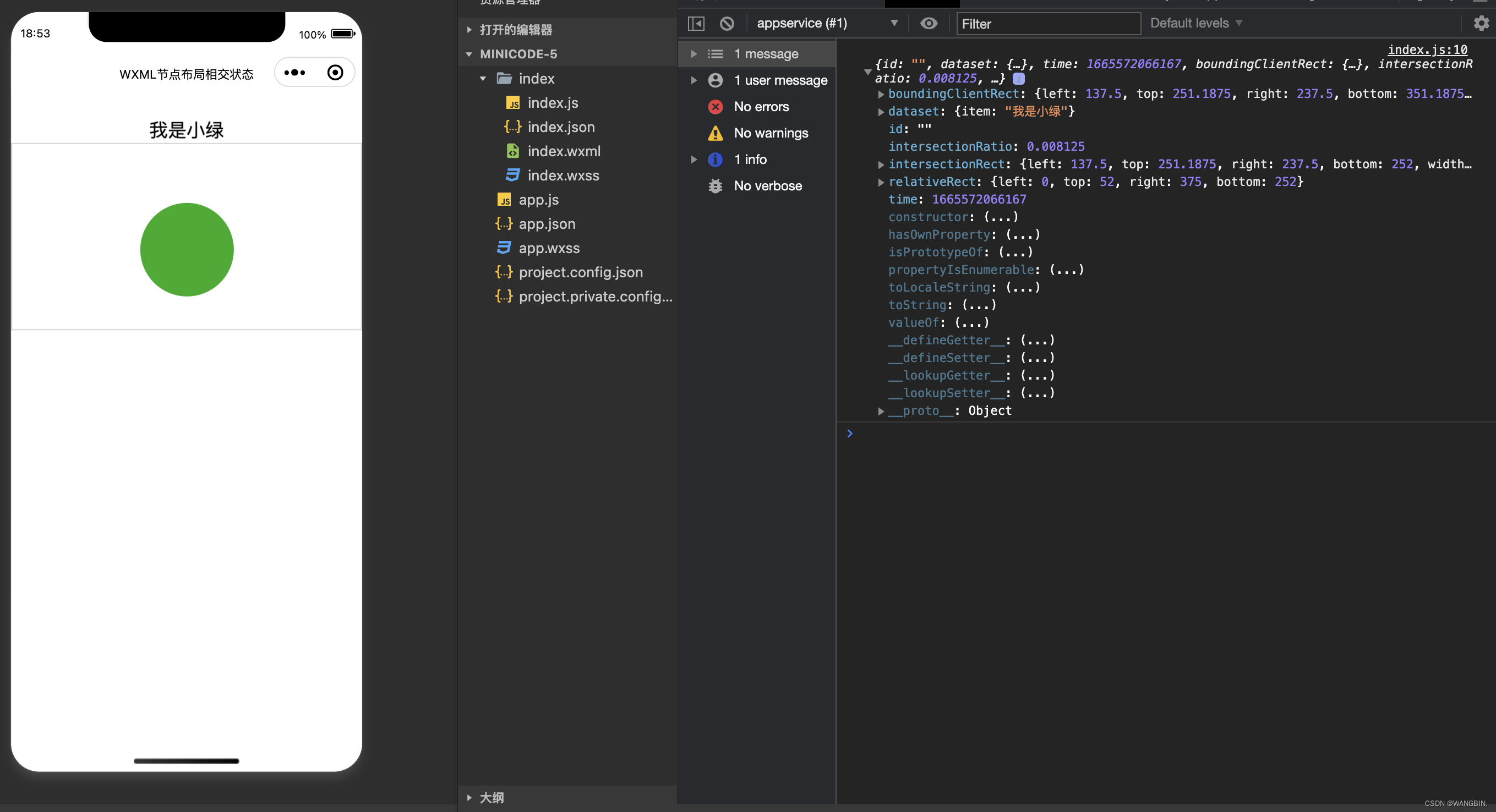This screenshot has width=1496, height=812.
Task: Open app.json in the file tree
Action: click(x=547, y=223)
